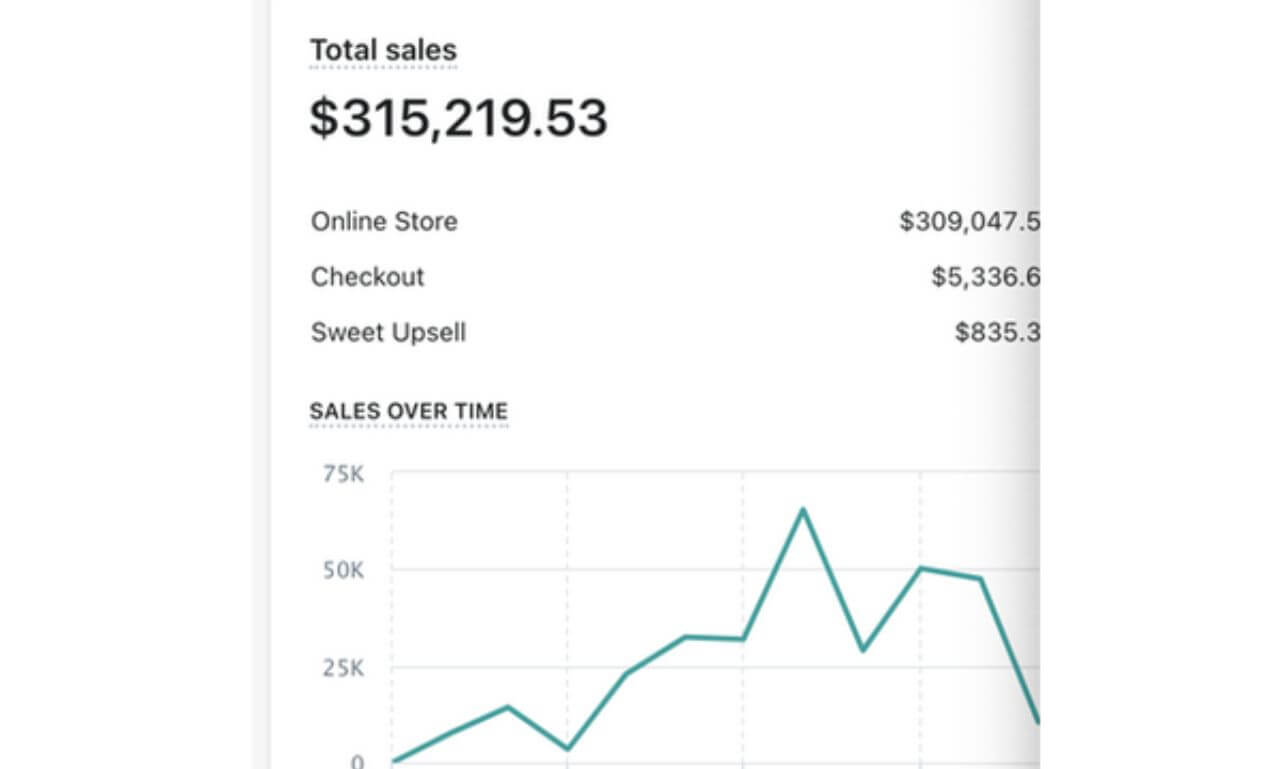The height and width of the screenshot is (769, 1280).
Task: Click the 75K y-axis label
Action: pos(343,474)
